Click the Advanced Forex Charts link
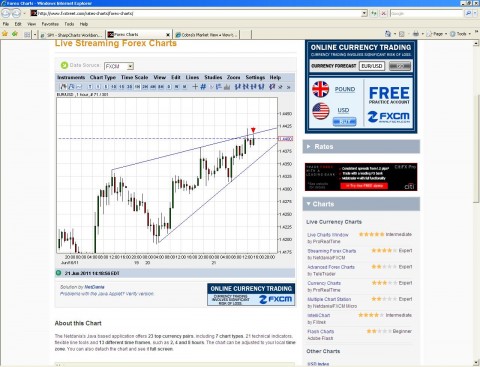Image resolution: width=480 pixels, height=367 pixels. click(x=331, y=267)
